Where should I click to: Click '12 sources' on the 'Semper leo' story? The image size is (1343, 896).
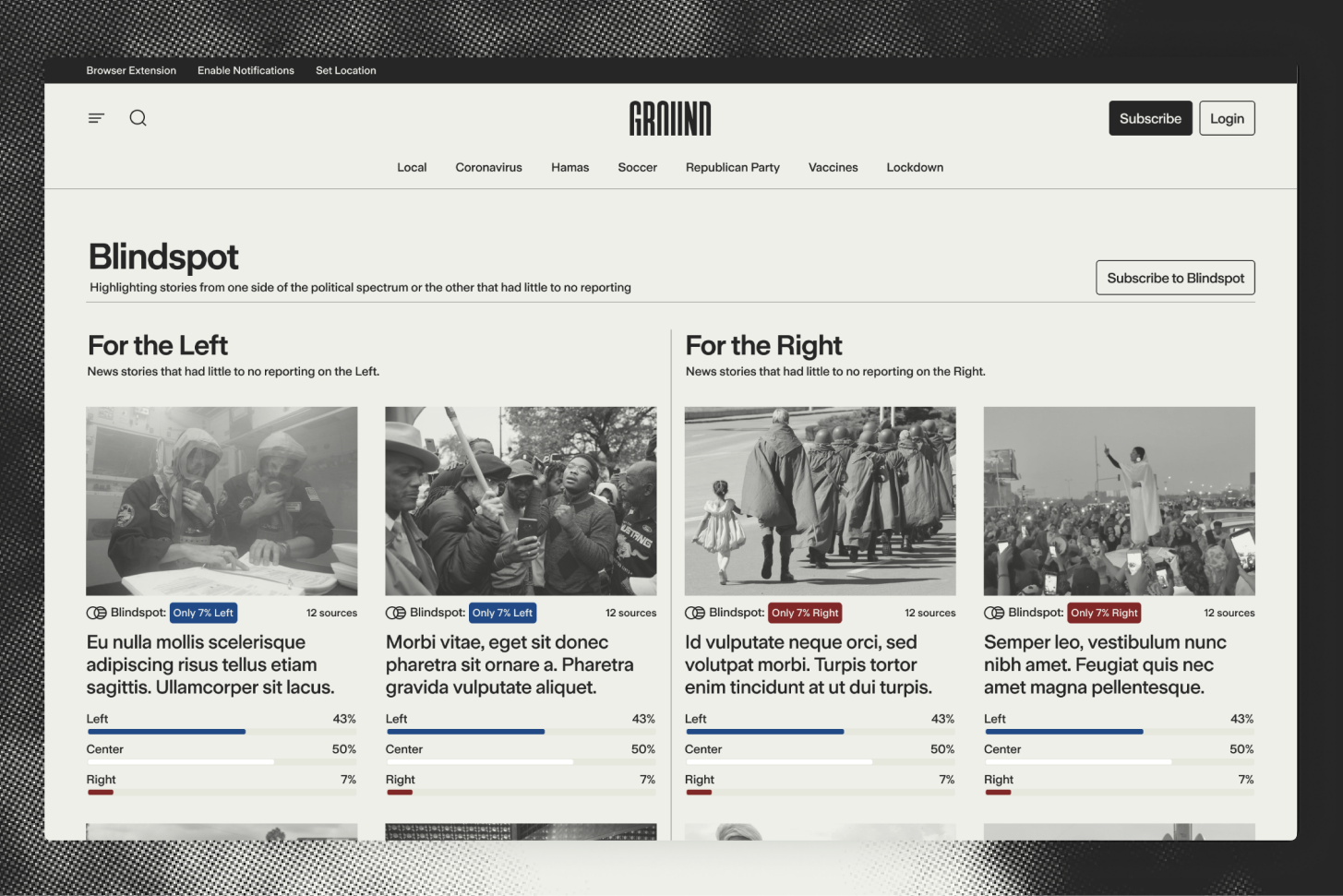1229,613
